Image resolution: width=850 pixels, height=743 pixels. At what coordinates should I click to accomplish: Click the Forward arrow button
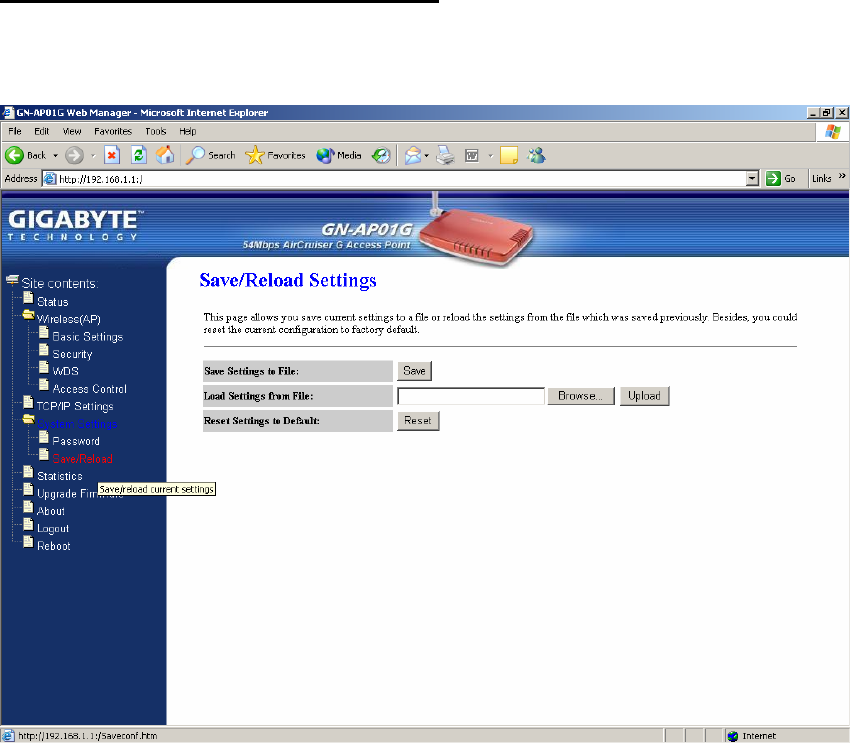pos(74,156)
